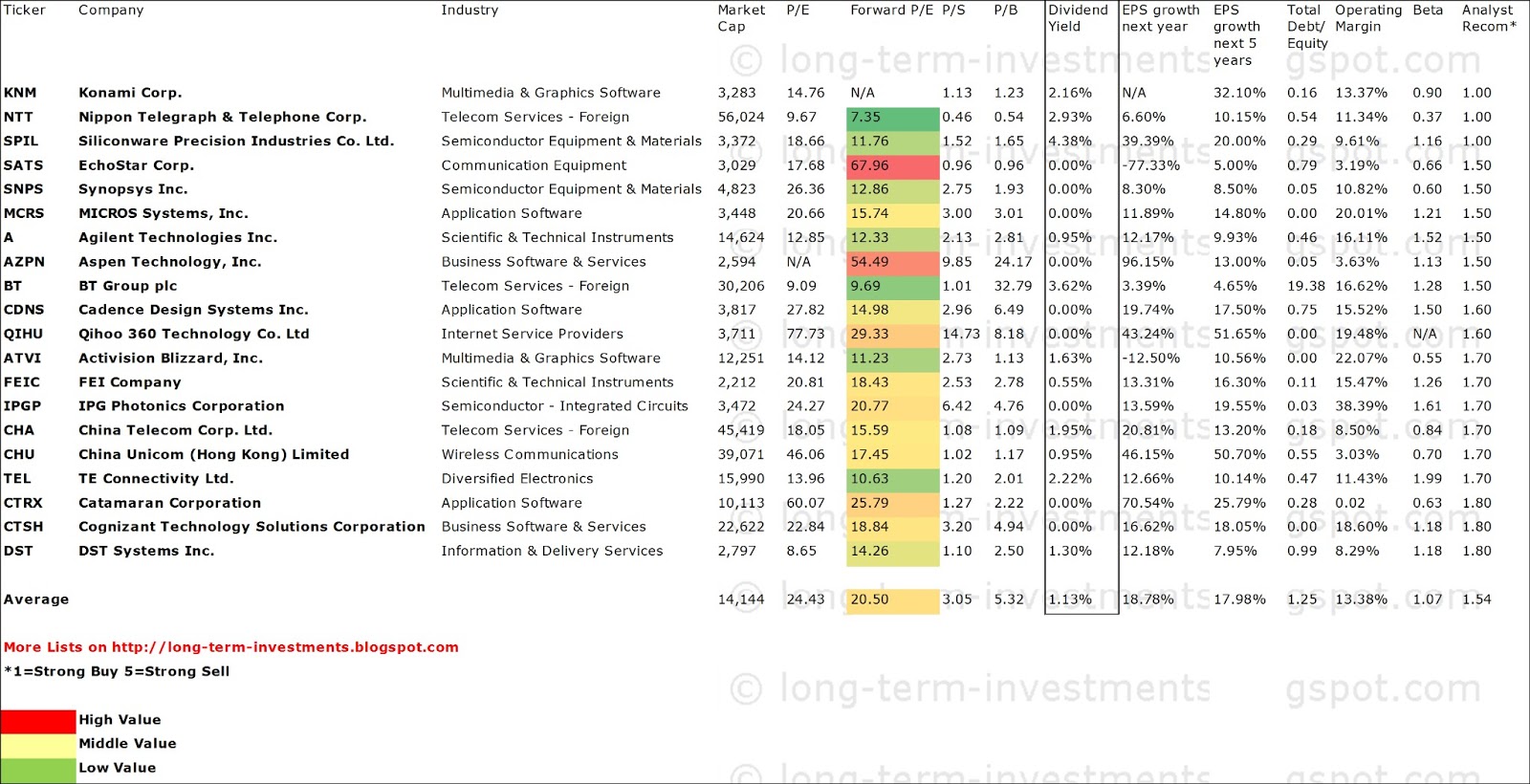Select the 1=Strong Buy 5=Strong Sell note
The height and width of the screenshot is (784, 1530).
tap(117, 671)
